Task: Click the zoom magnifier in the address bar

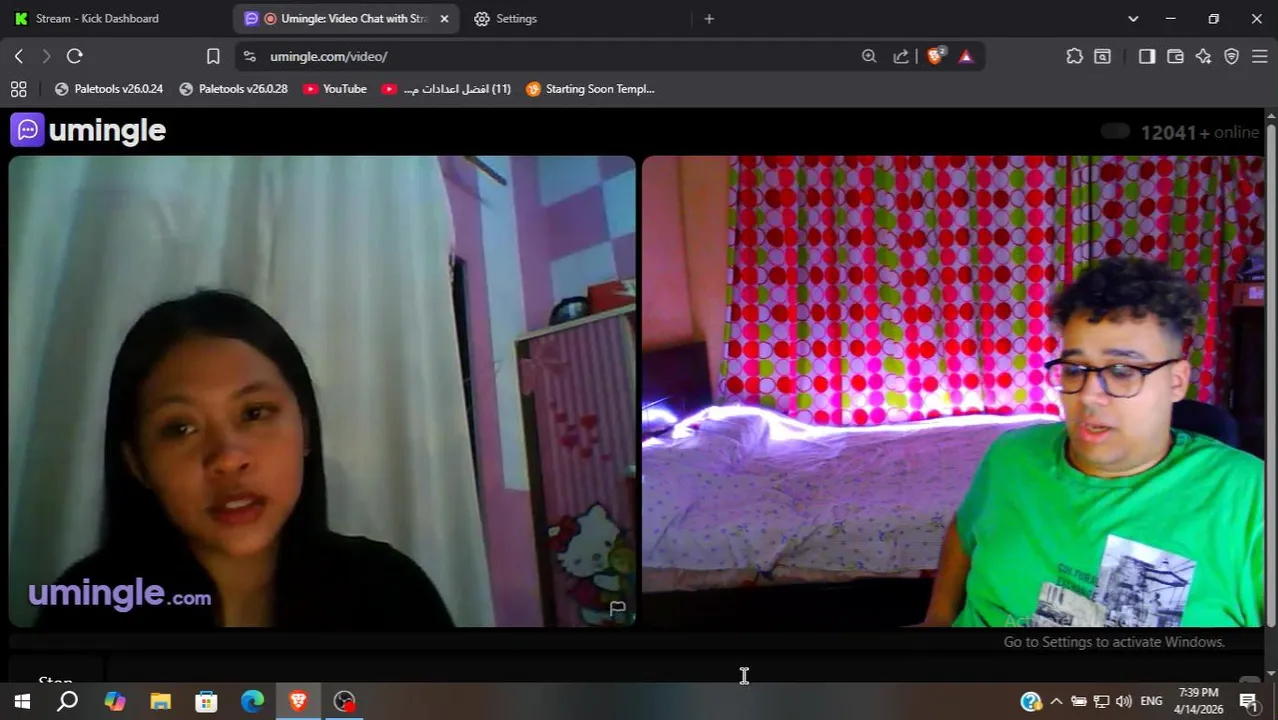Action: 869,57
